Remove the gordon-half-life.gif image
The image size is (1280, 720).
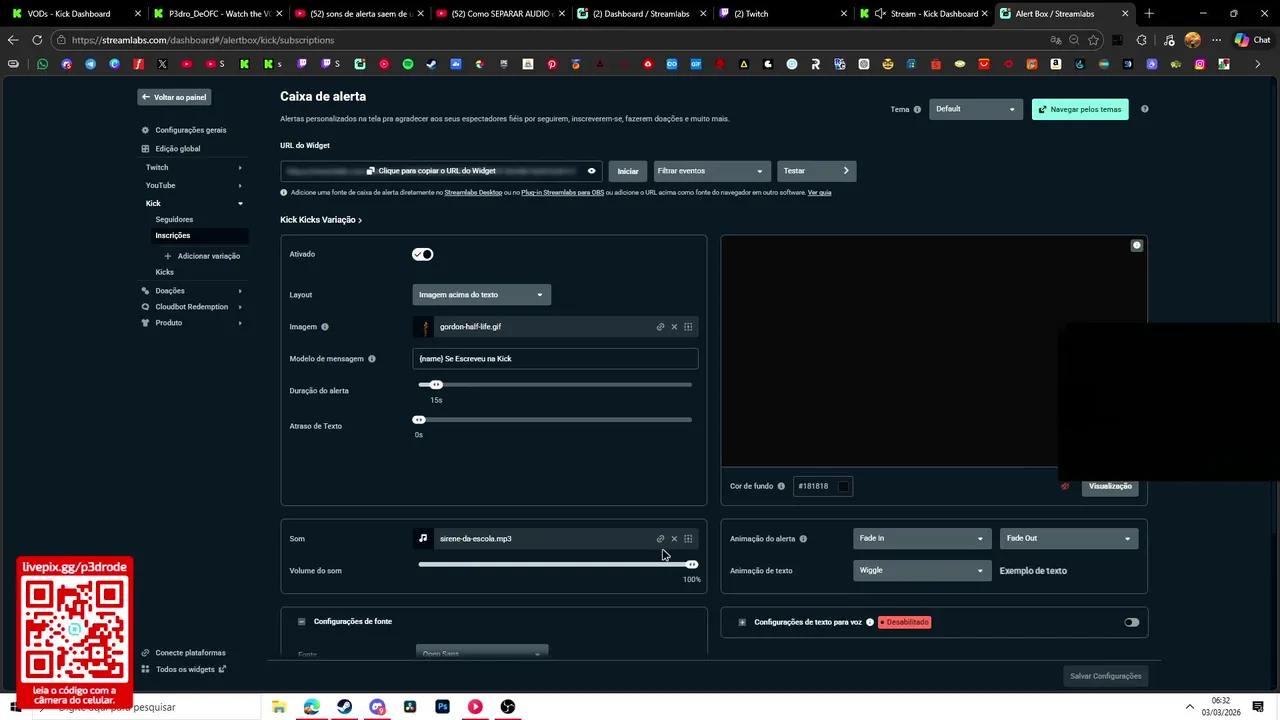(x=674, y=327)
